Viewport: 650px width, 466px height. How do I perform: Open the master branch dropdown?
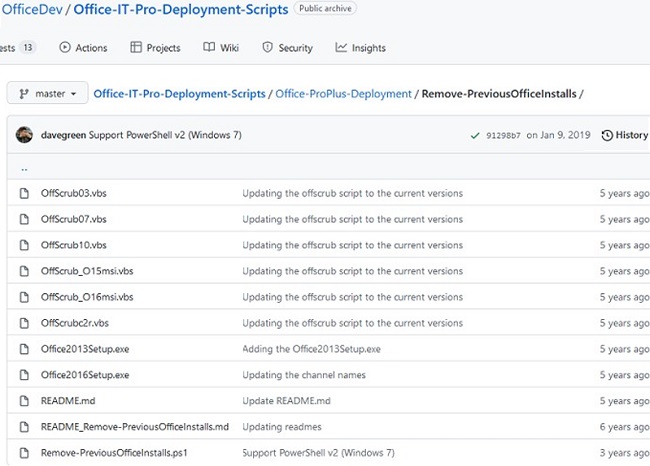[x=47, y=93]
